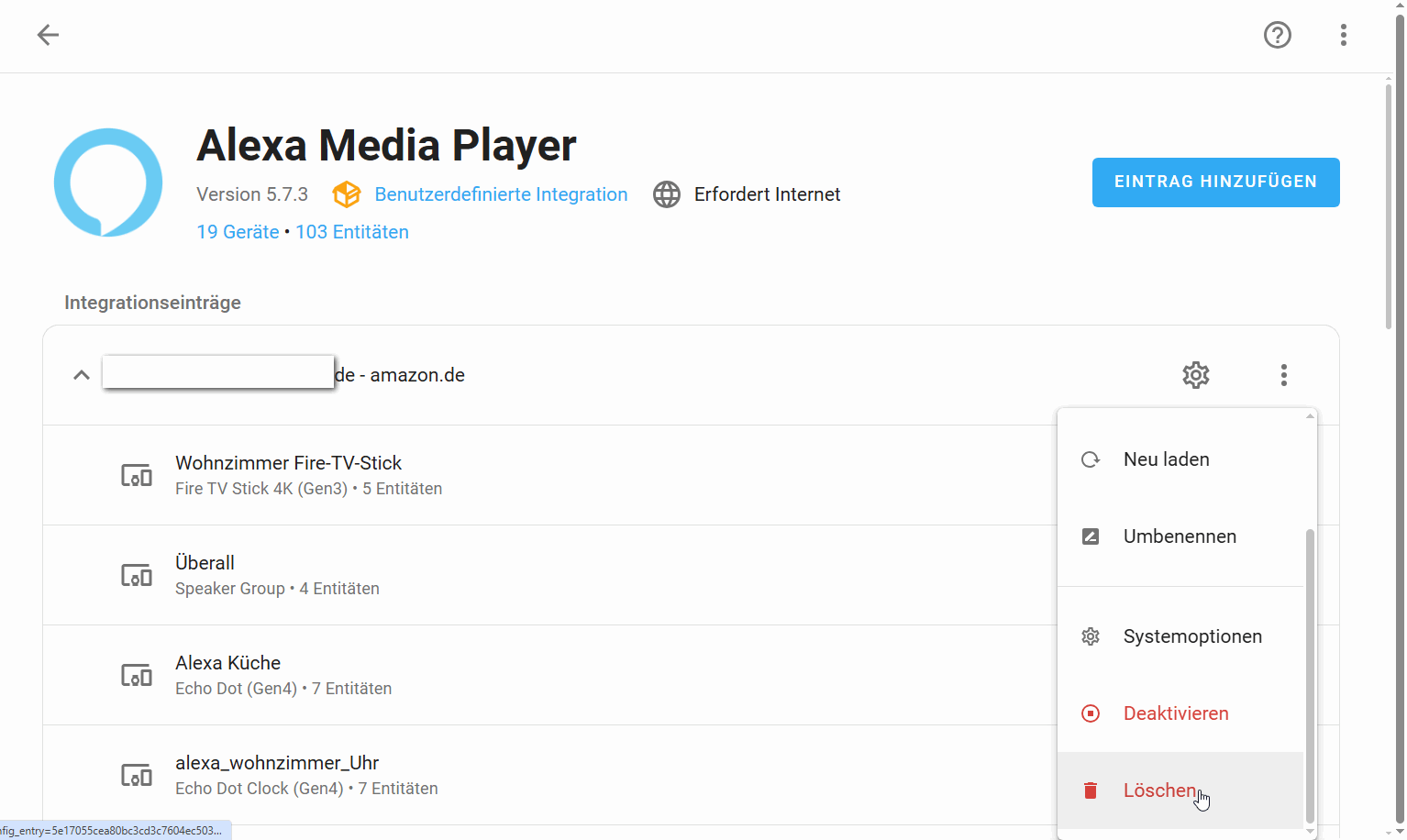
Task: Click the dropdown menu's scrollbar thumb
Action: (1310, 677)
